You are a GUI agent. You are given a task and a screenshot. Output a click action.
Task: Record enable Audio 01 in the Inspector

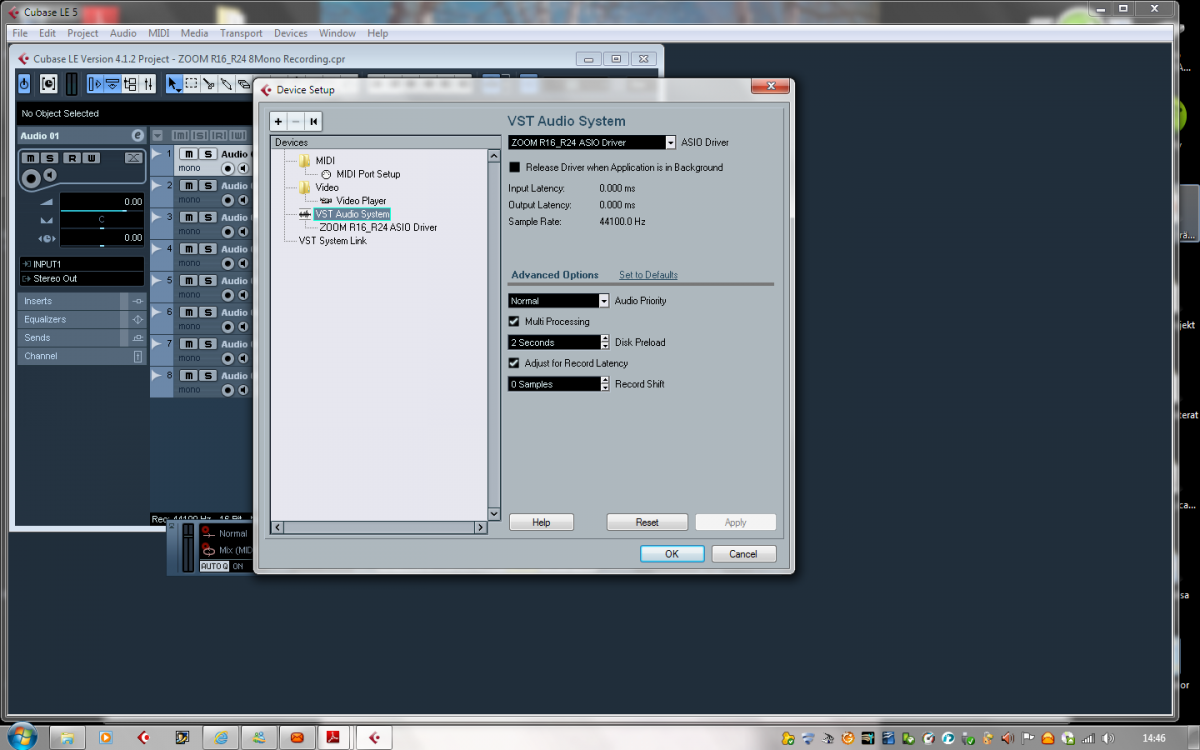click(x=31, y=178)
